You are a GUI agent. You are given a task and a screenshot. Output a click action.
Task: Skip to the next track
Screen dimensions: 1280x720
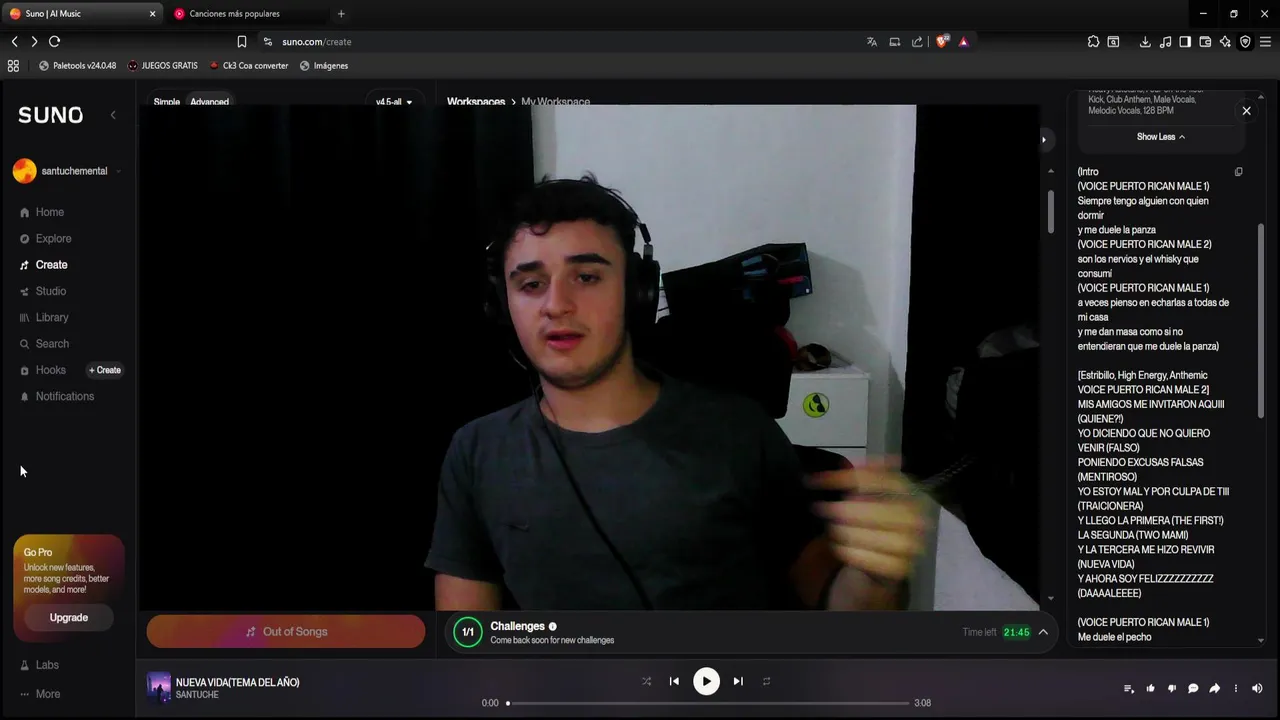(738, 681)
